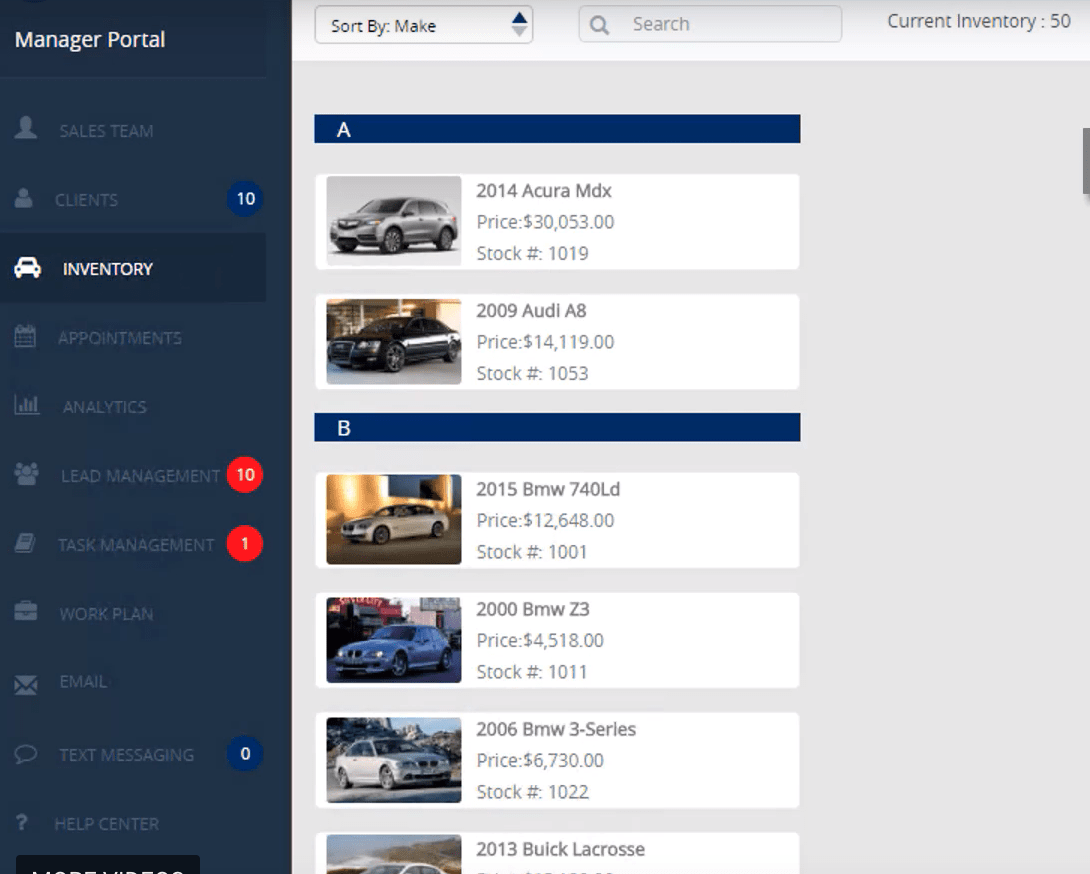The height and width of the screenshot is (874, 1090).
Task: Open the 2014 Acura Mdx listing
Action: tap(557, 221)
